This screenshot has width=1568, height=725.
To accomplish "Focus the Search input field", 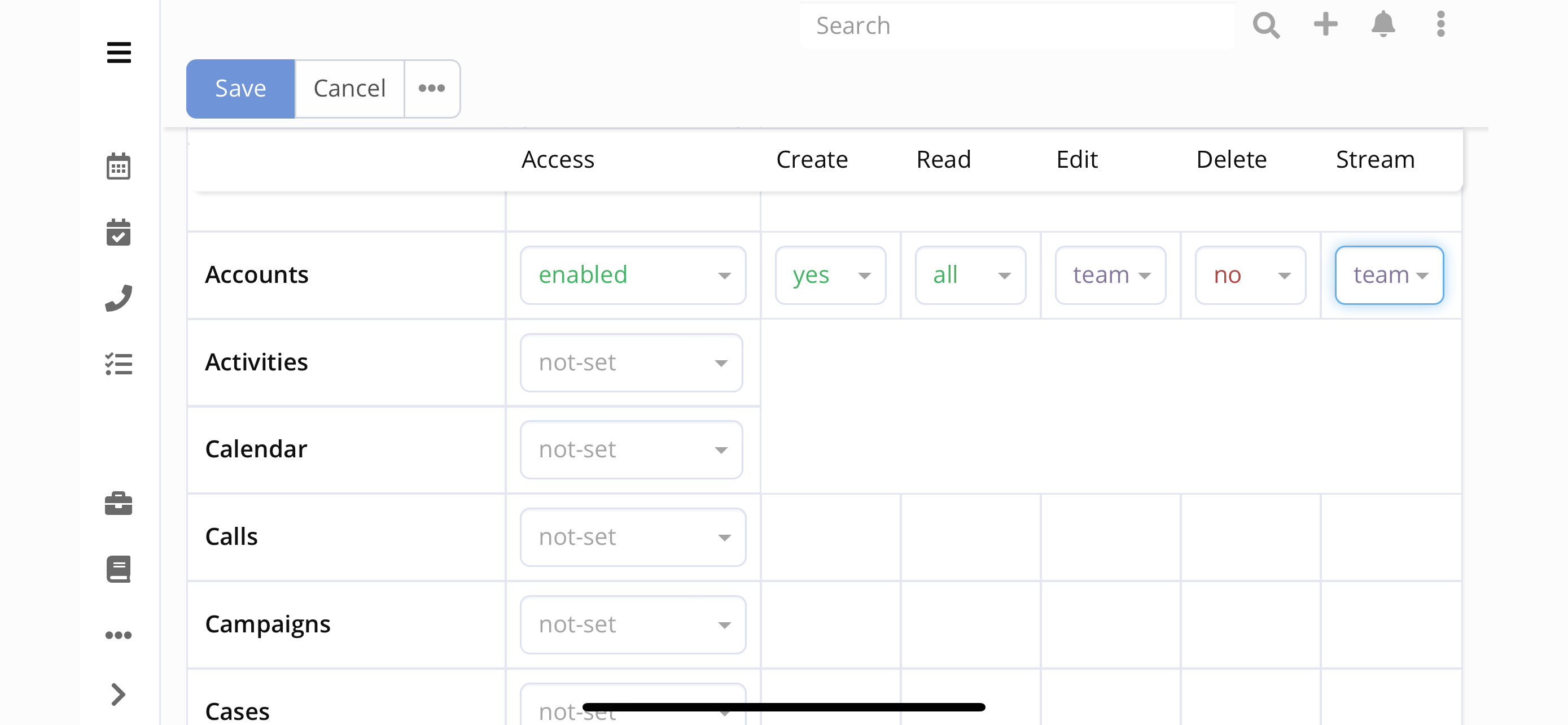I will coord(1017,25).
